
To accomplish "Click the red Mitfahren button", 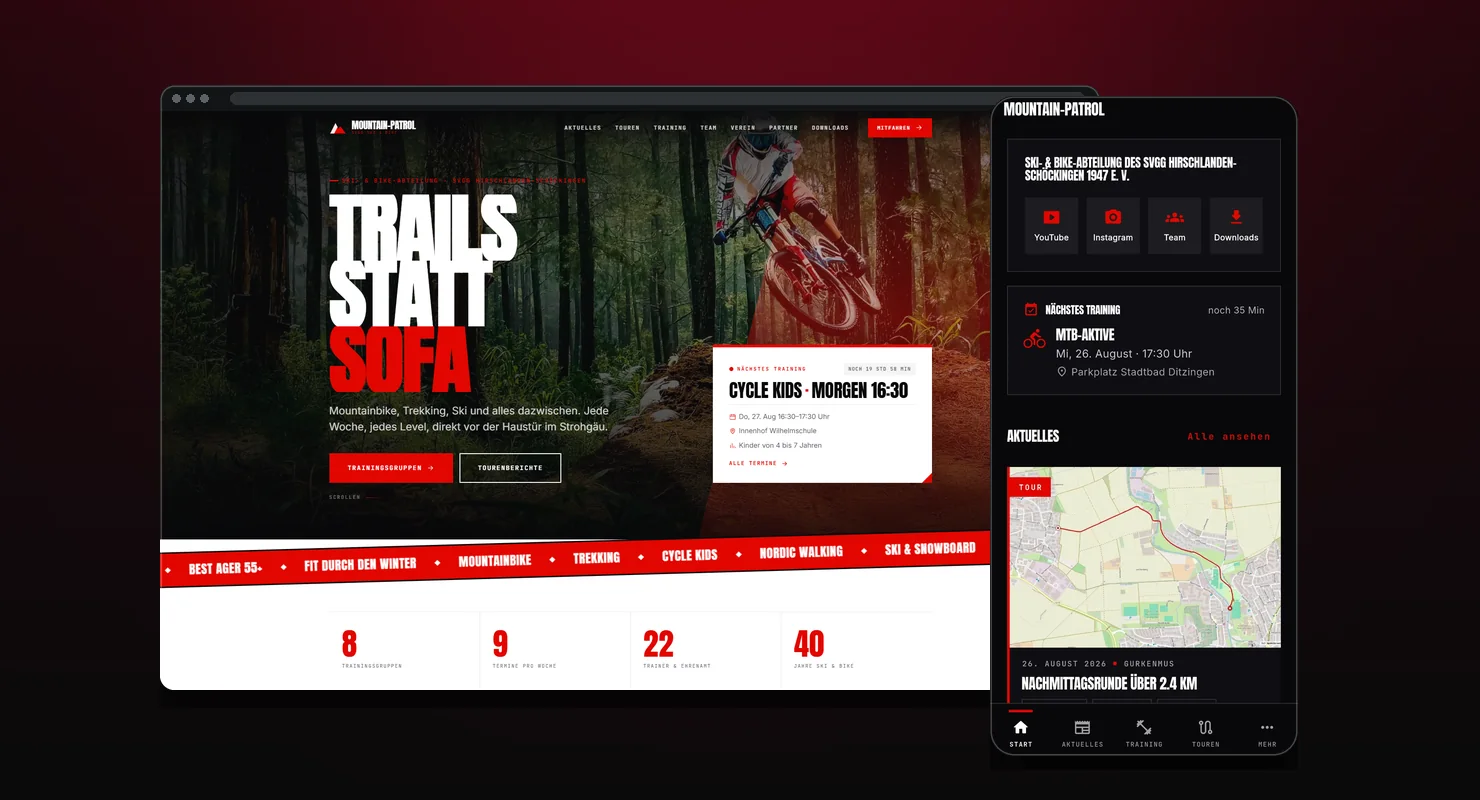I will [x=900, y=128].
